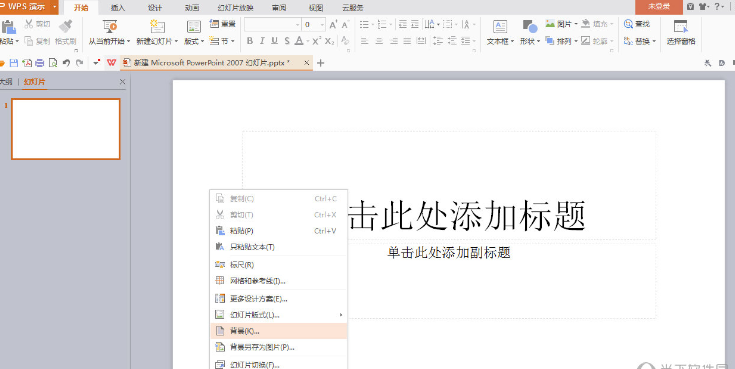Switch to the Animation (动画) ribbon tab
The height and width of the screenshot is (369, 735).
(x=192, y=8)
